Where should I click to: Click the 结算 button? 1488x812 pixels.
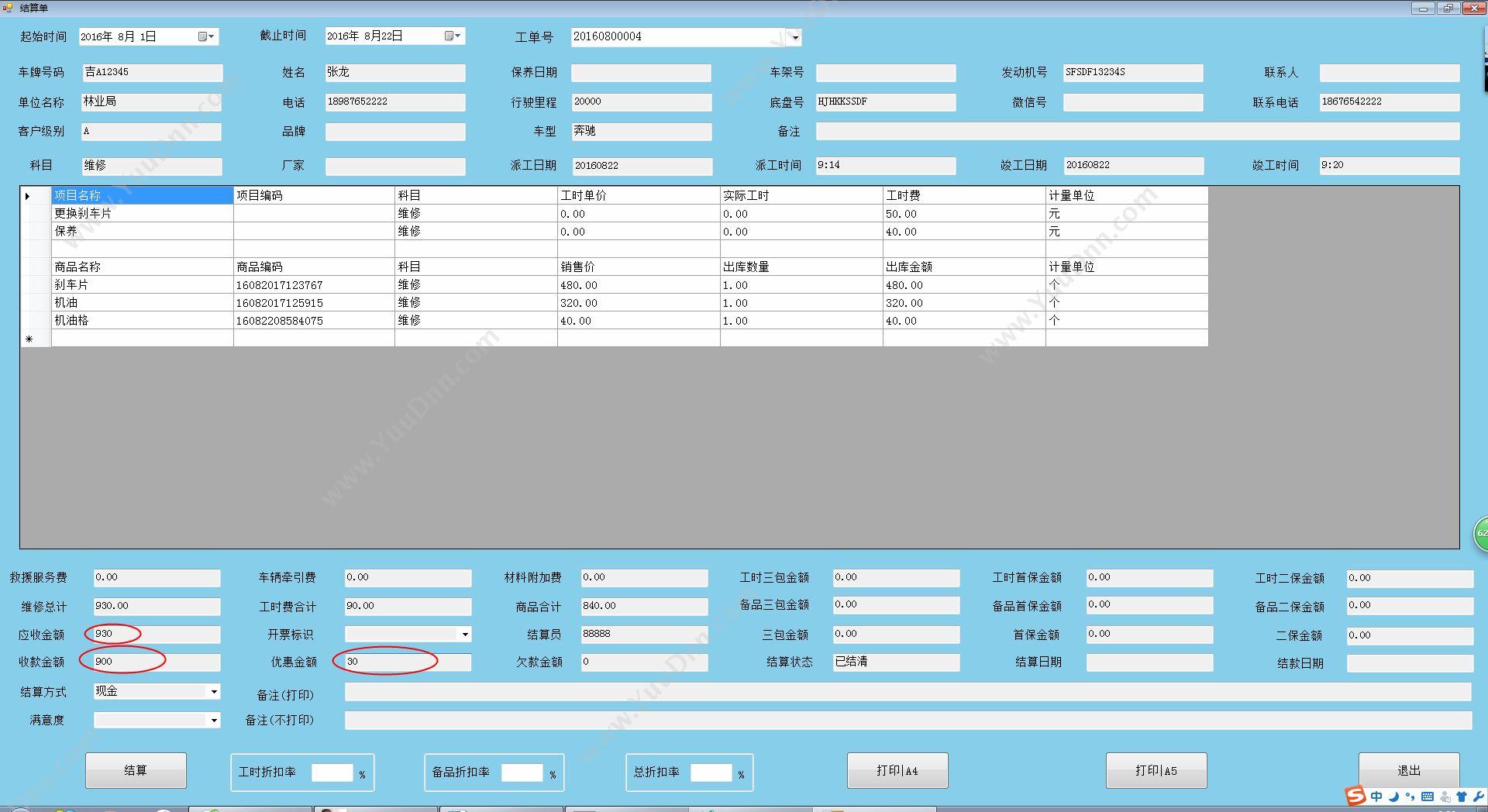pyautogui.click(x=136, y=770)
